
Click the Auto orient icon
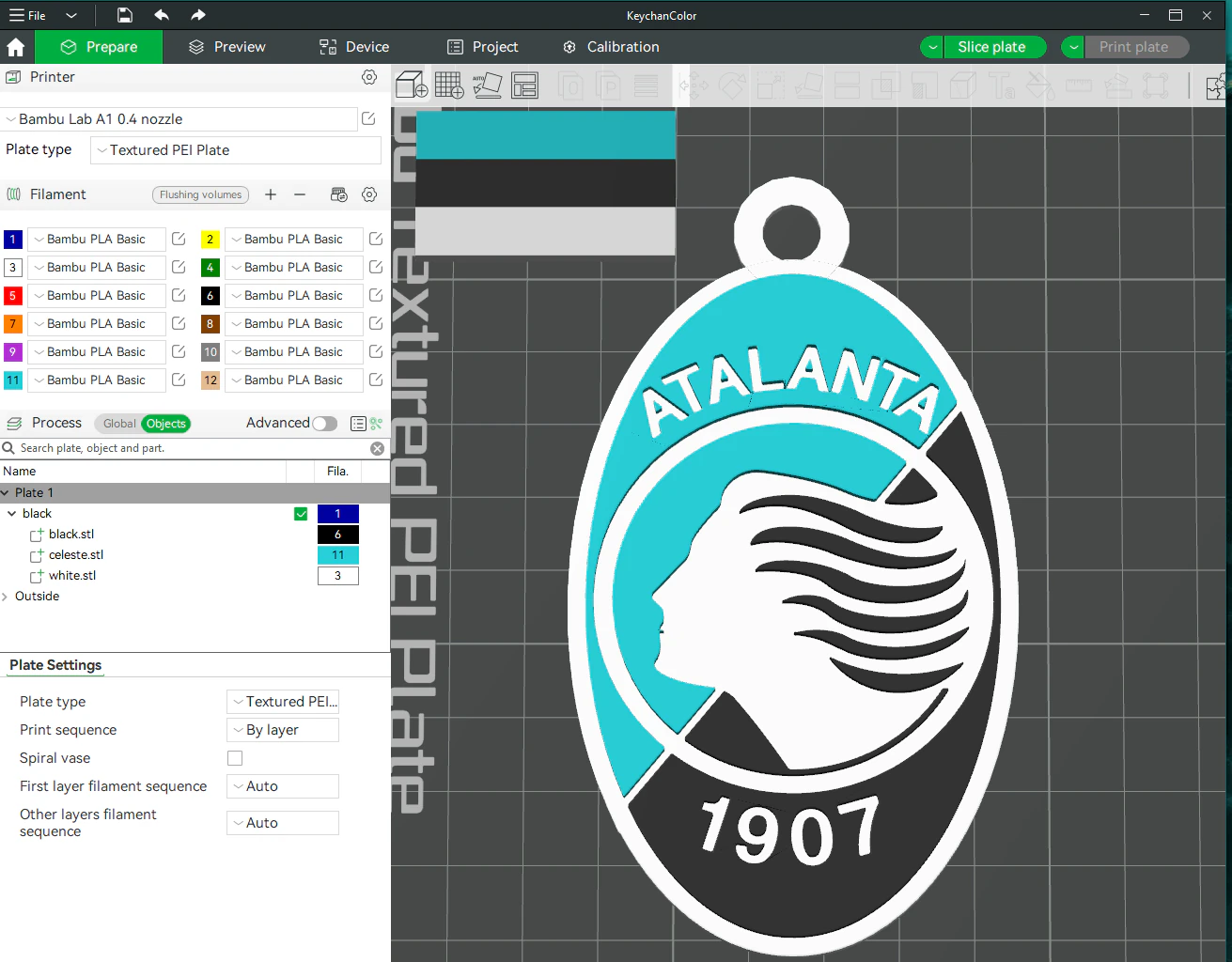click(487, 85)
